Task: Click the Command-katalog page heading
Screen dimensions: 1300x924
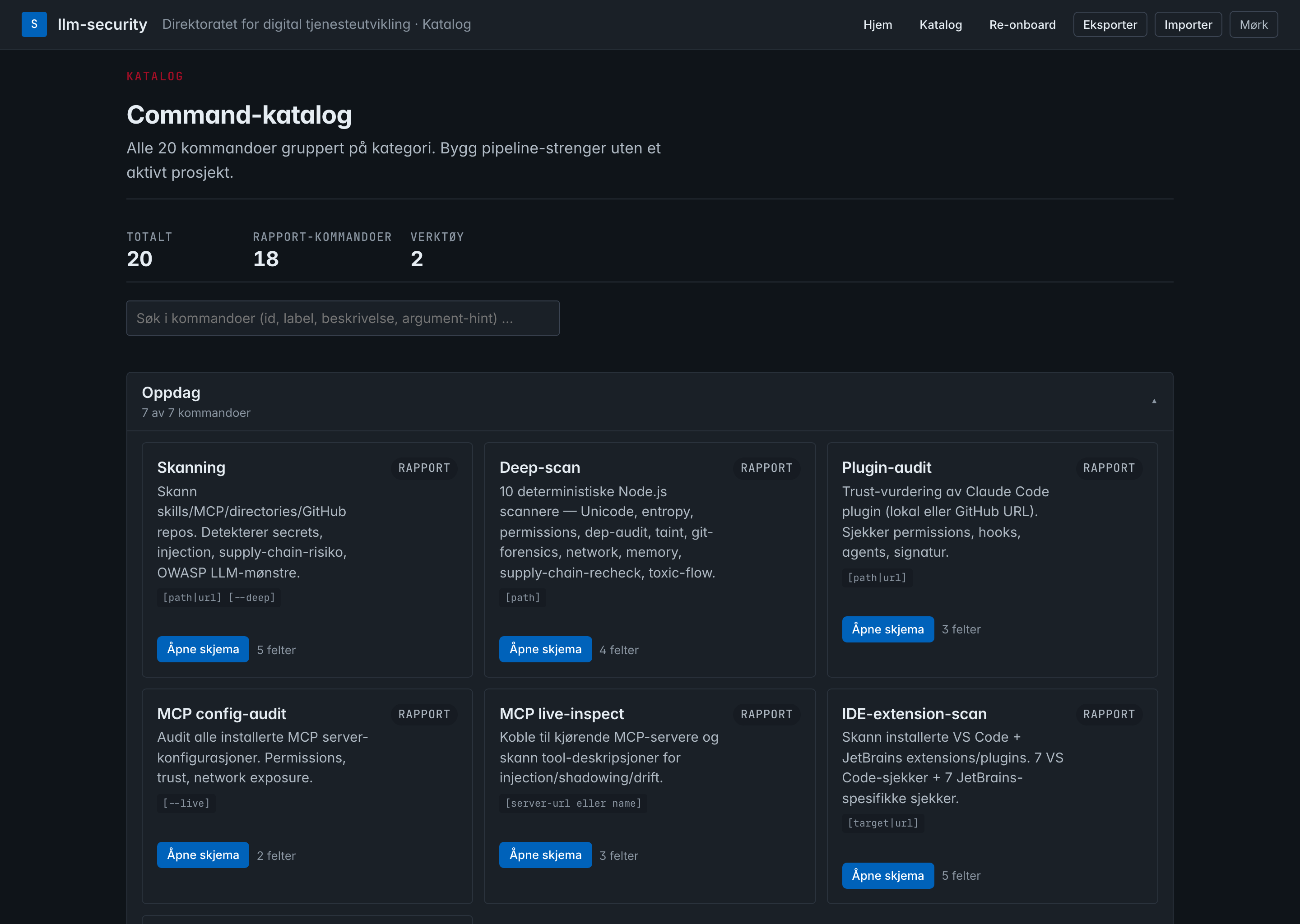Action: click(239, 115)
